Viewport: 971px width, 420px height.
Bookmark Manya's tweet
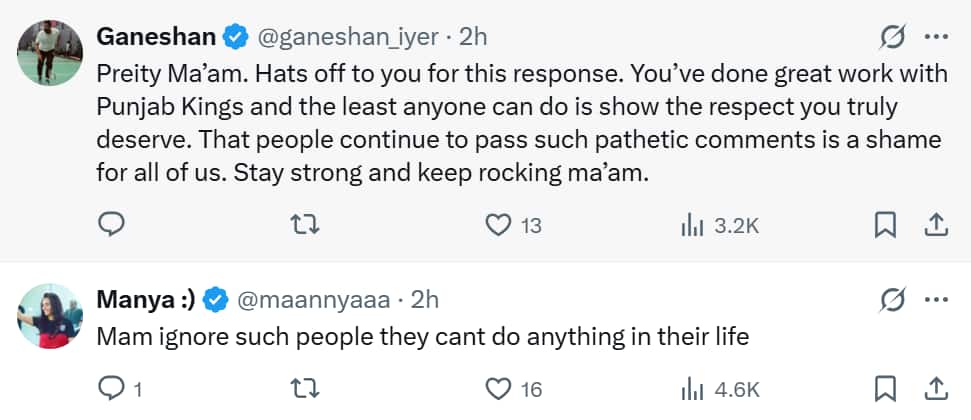885,388
